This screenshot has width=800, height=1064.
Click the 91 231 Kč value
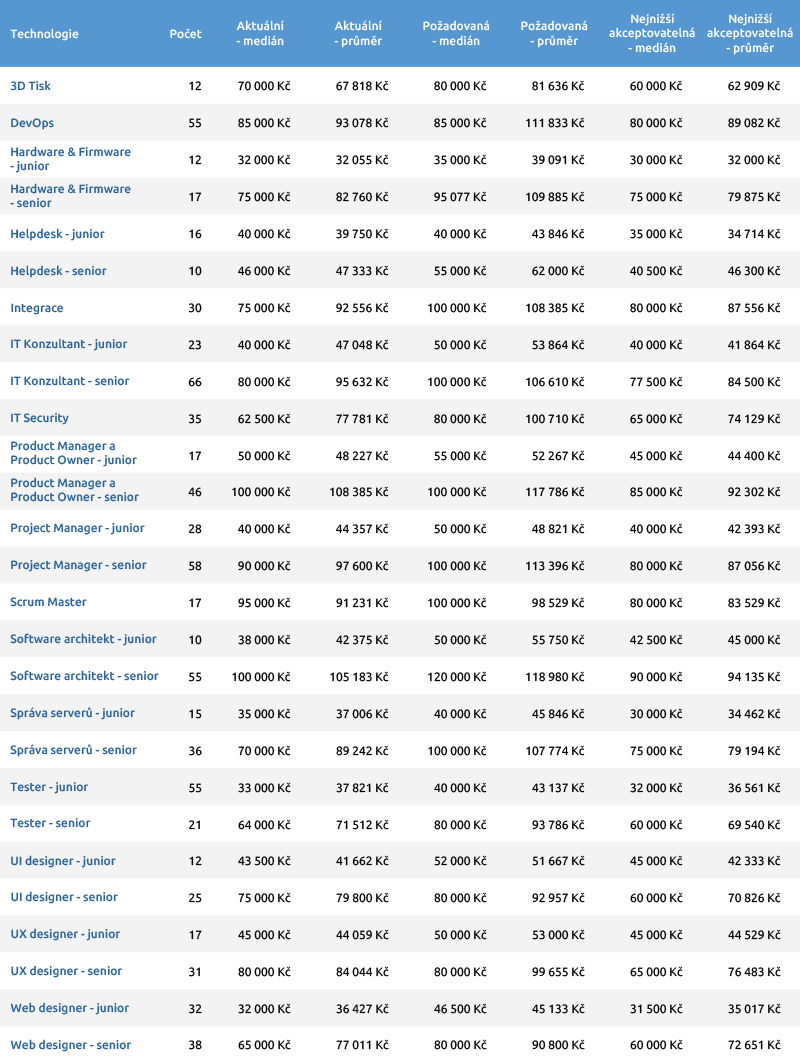point(362,603)
